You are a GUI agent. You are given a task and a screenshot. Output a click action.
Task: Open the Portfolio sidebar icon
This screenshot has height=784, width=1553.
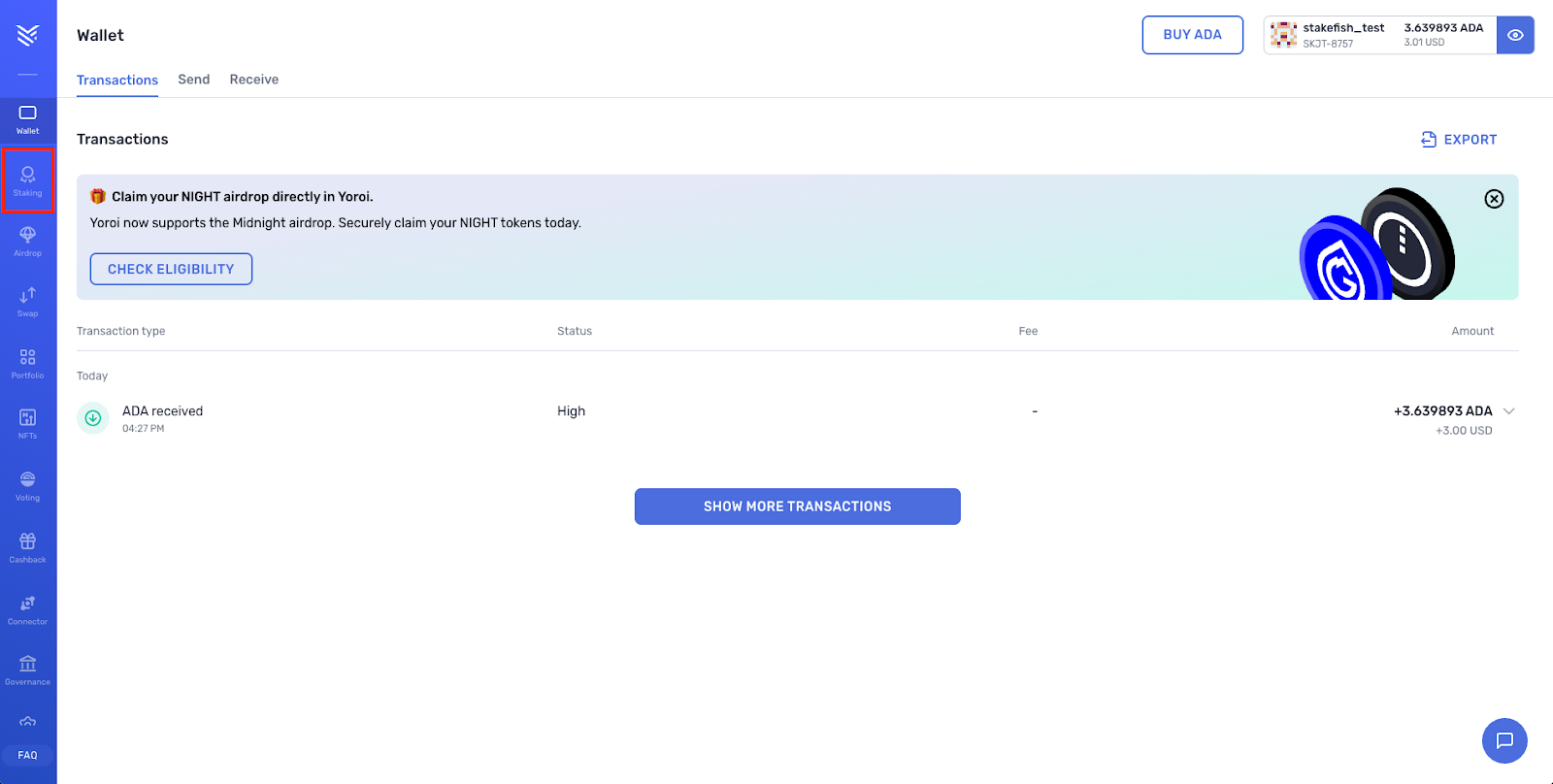pyautogui.click(x=27, y=363)
